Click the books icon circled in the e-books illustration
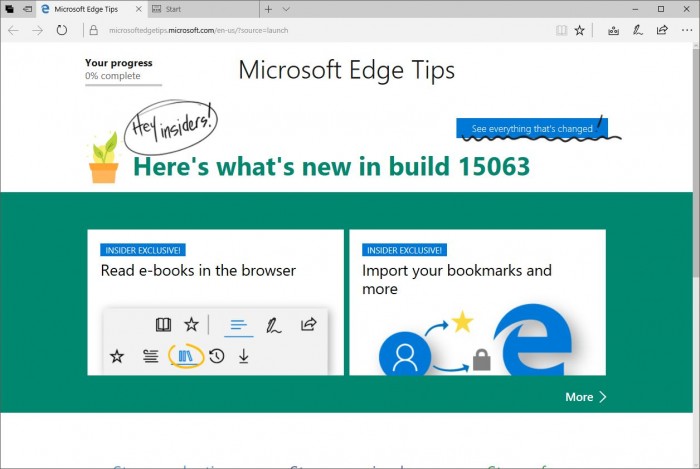 tap(186, 356)
